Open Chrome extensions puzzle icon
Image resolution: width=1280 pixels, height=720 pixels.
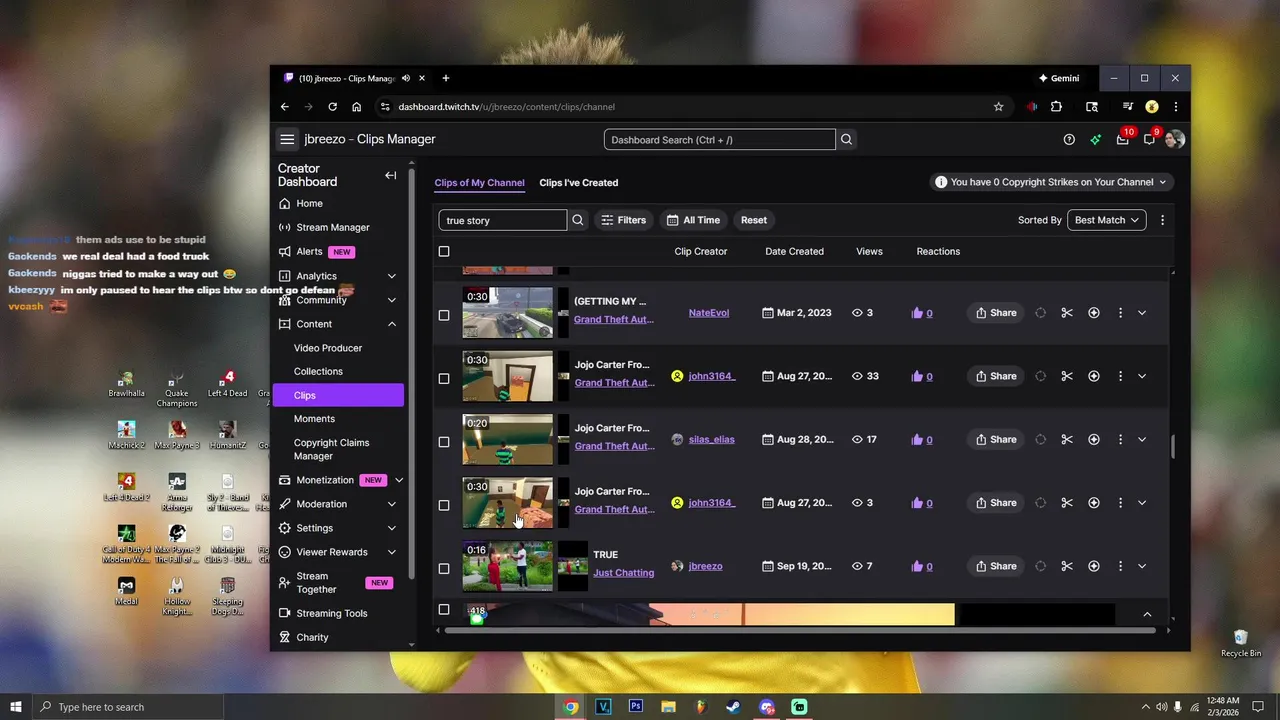1057,107
